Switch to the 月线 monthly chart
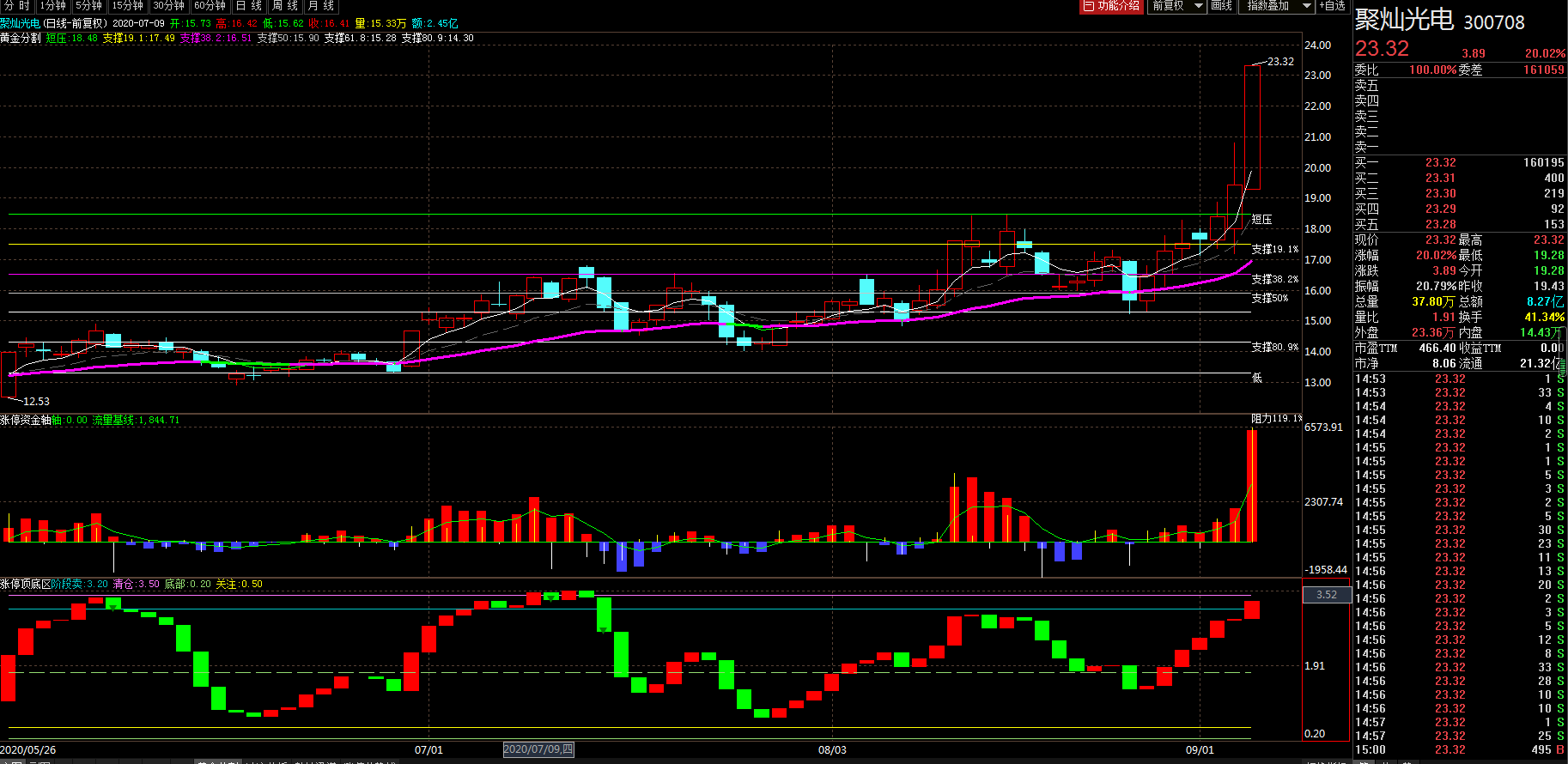The width and height of the screenshot is (1568, 764). tap(321, 6)
